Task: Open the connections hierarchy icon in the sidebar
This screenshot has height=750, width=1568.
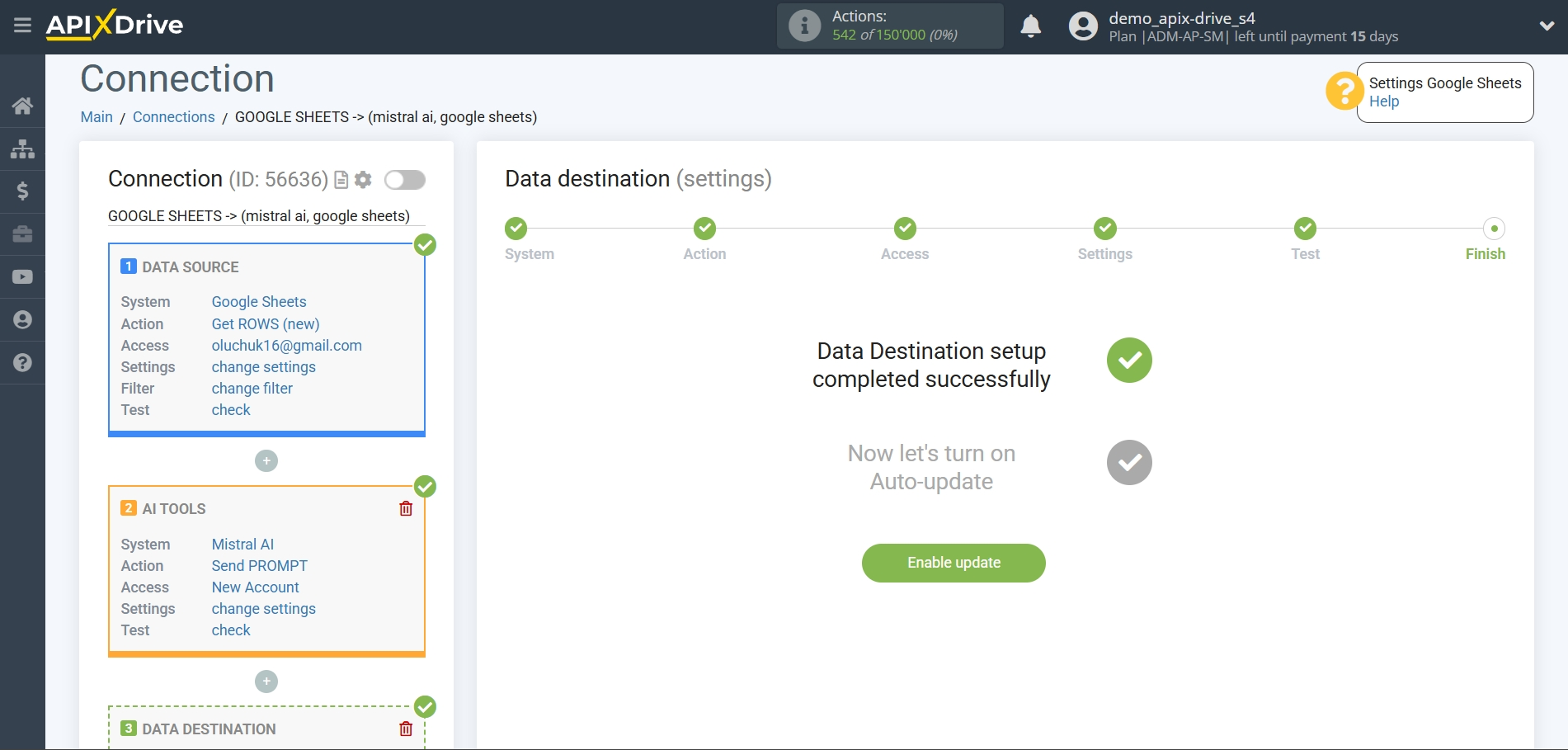Action: pos(22,149)
